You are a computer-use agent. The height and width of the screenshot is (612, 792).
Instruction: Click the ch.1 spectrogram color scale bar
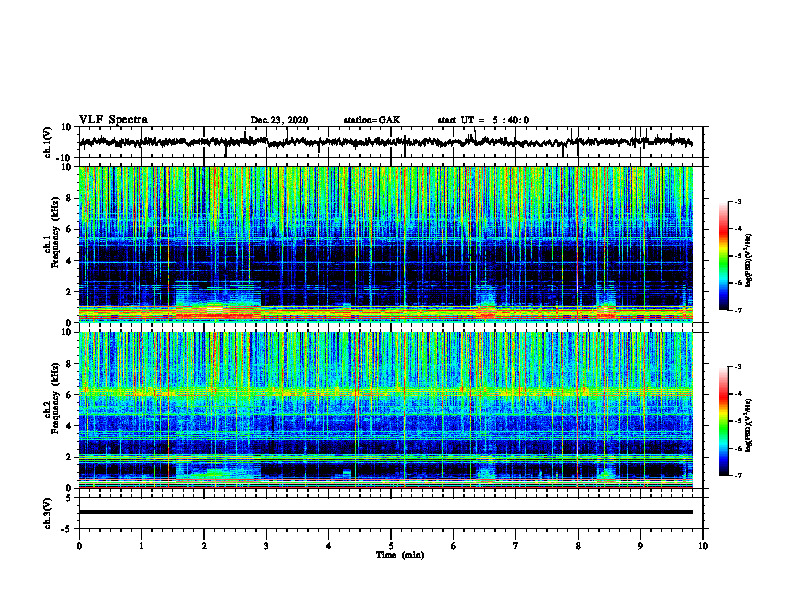click(x=724, y=256)
